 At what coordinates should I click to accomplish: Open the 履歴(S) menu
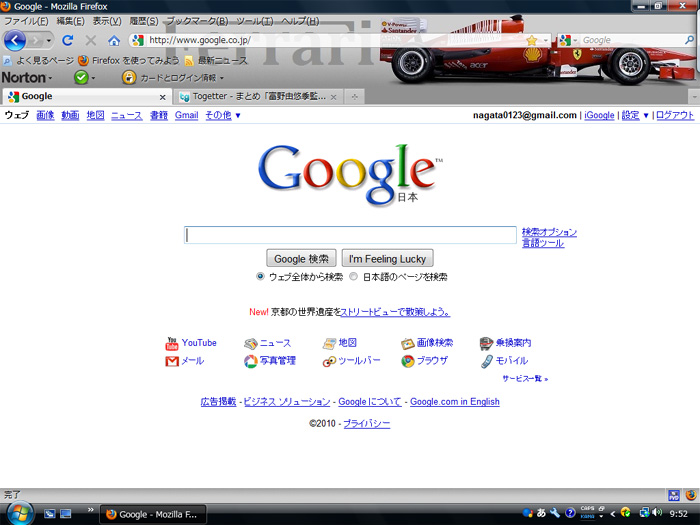tap(144, 21)
